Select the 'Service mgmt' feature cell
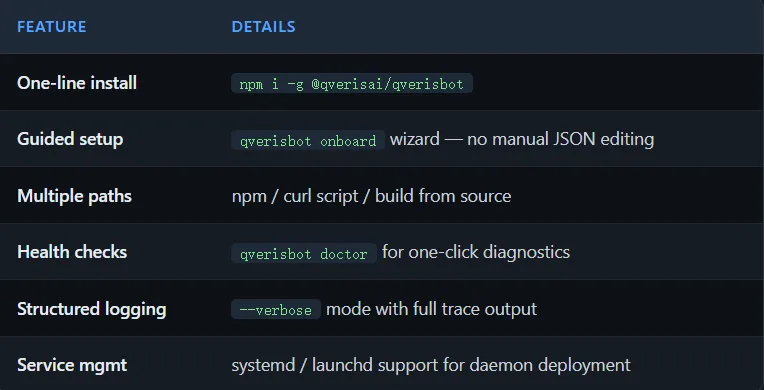This screenshot has height=390, width=764. click(x=72, y=365)
